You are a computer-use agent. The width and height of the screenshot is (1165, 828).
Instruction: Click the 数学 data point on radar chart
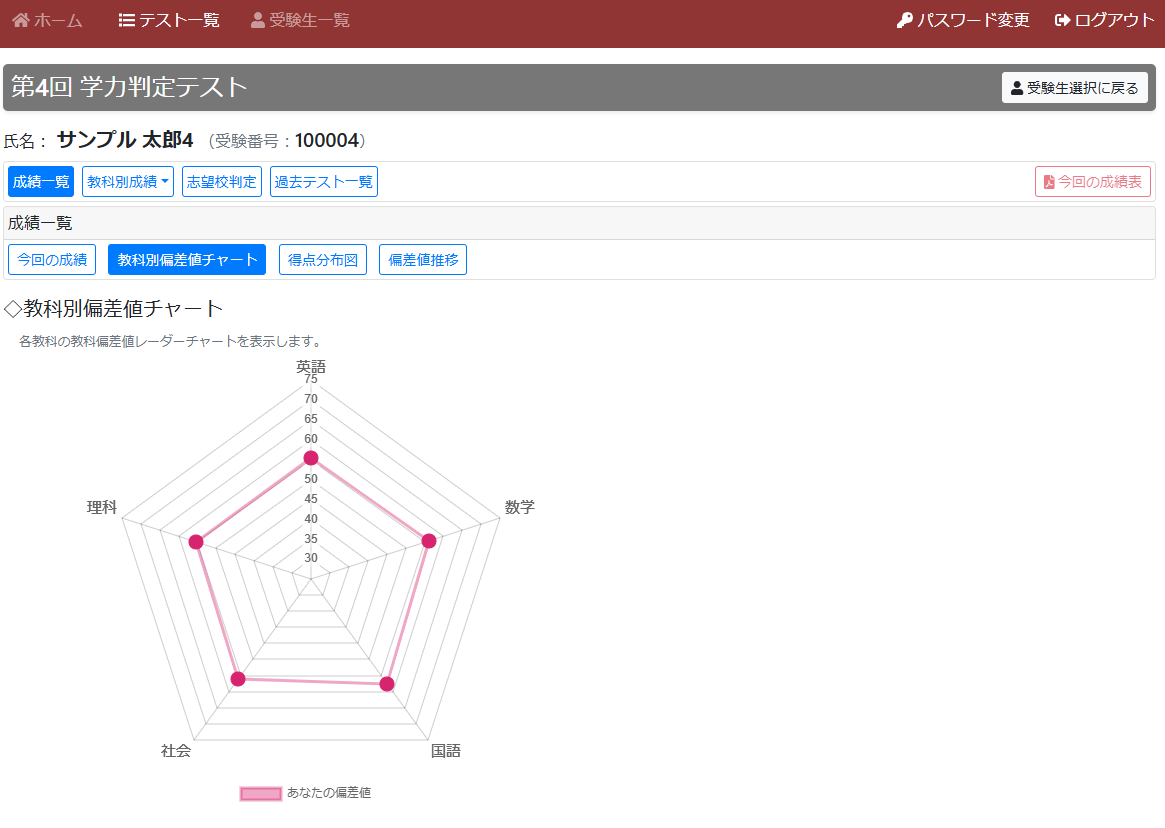tap(429, 541)
